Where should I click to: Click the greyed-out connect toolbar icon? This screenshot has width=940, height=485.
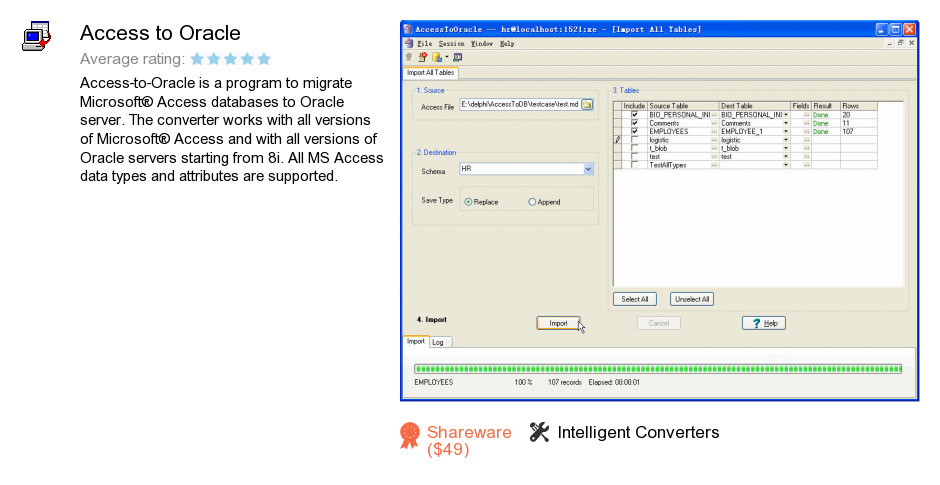coord(409,57)
